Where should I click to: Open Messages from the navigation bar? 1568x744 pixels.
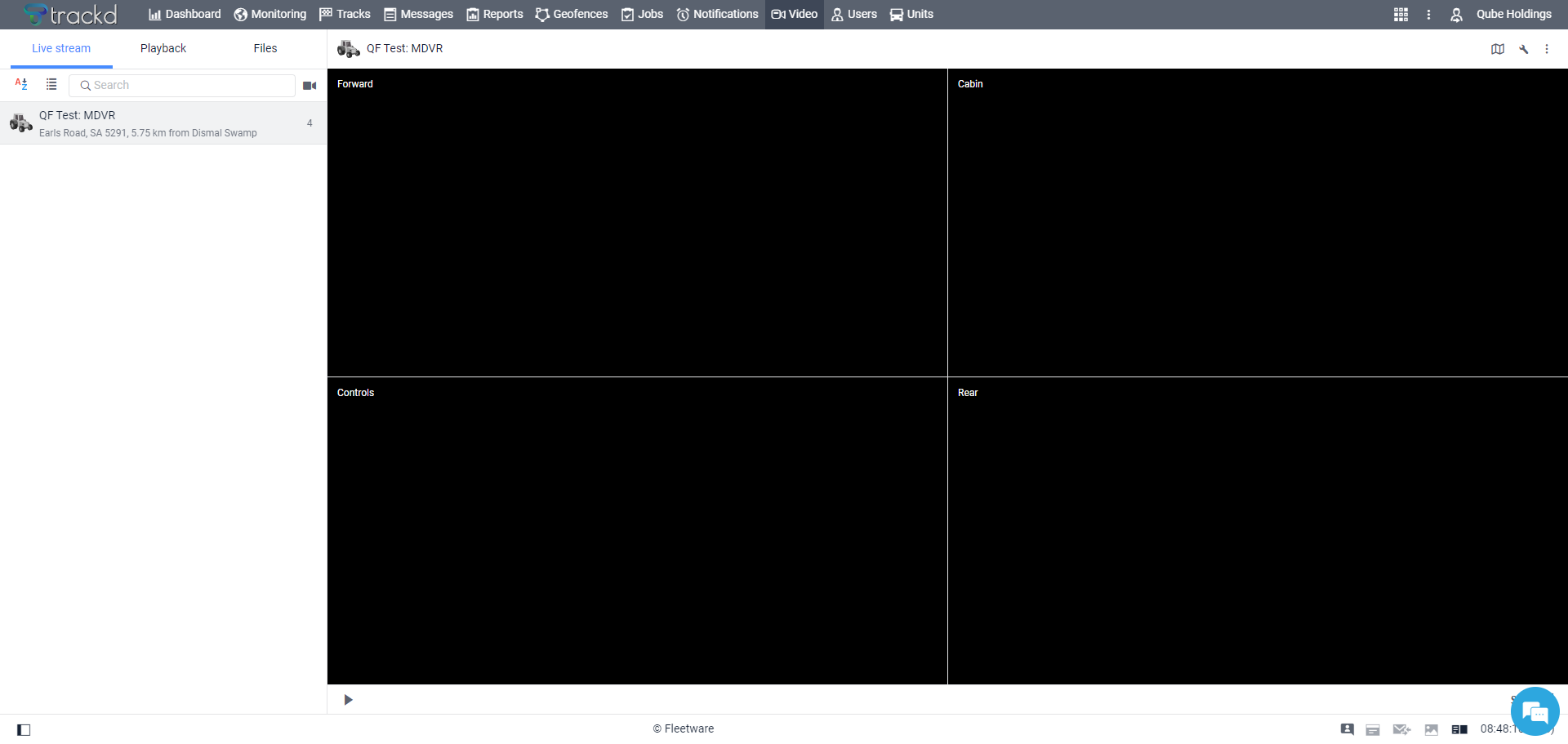418,14
